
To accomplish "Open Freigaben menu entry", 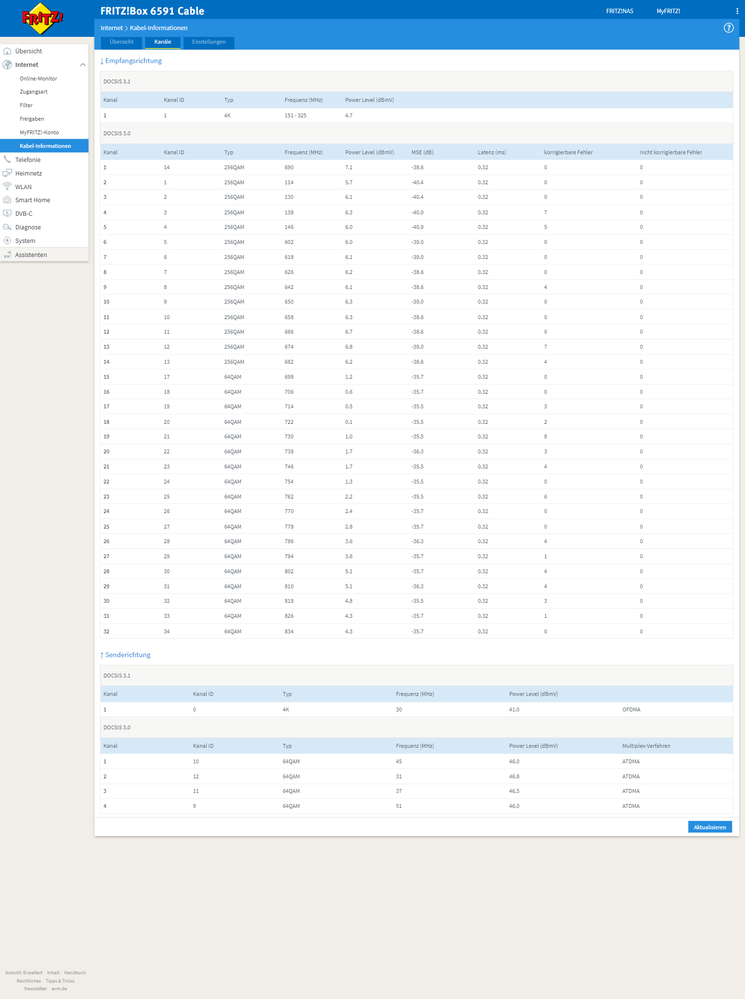I will pos(32,119).
